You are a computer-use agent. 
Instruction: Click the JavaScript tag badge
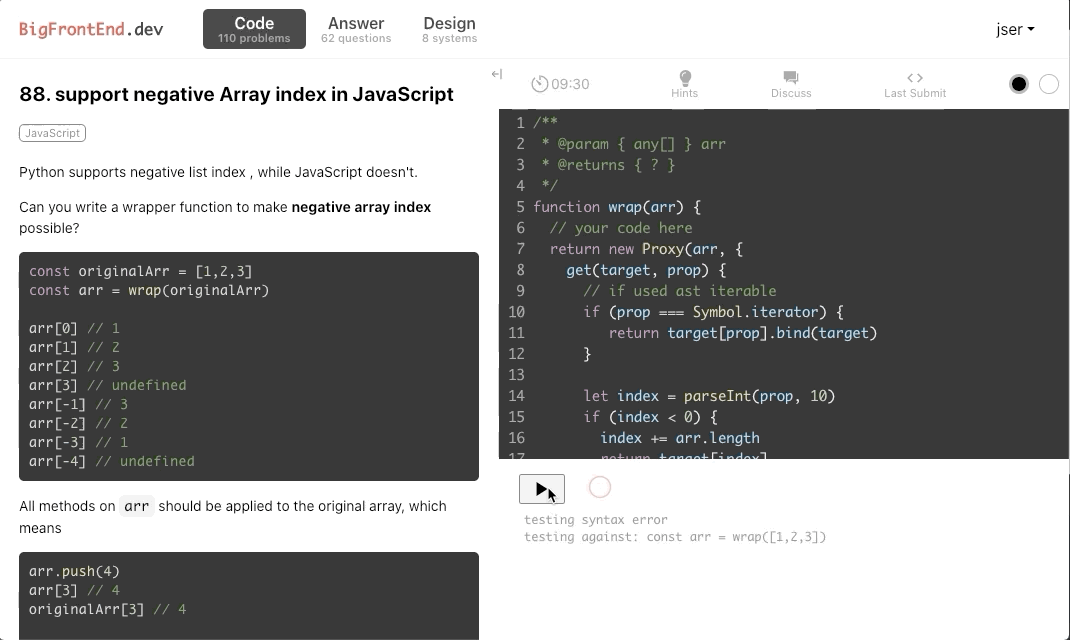(53, 133)
